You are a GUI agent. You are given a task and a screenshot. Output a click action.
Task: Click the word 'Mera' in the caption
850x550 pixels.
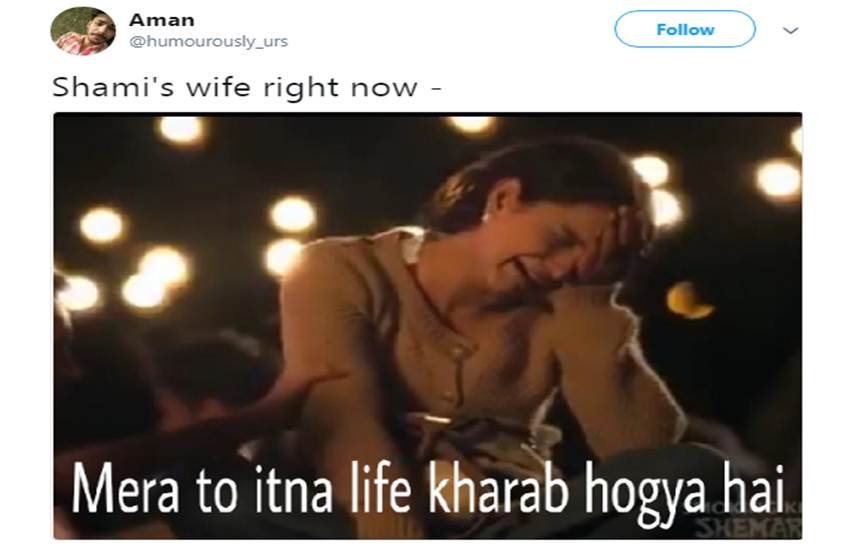tap(126, 488)
